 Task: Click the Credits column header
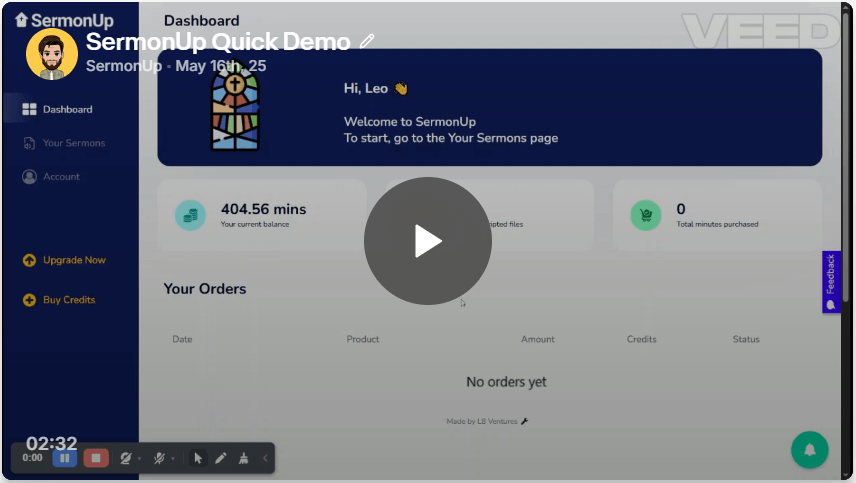click(x=641, y=339)
